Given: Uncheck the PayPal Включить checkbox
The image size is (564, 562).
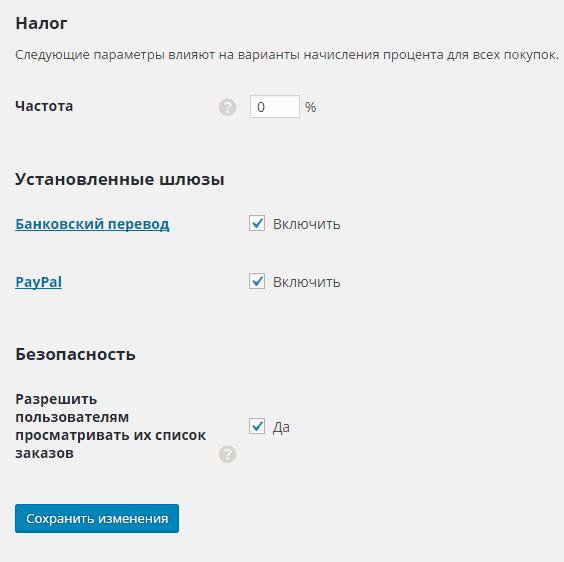Looking at the screenshot, I should click(257, 281).
